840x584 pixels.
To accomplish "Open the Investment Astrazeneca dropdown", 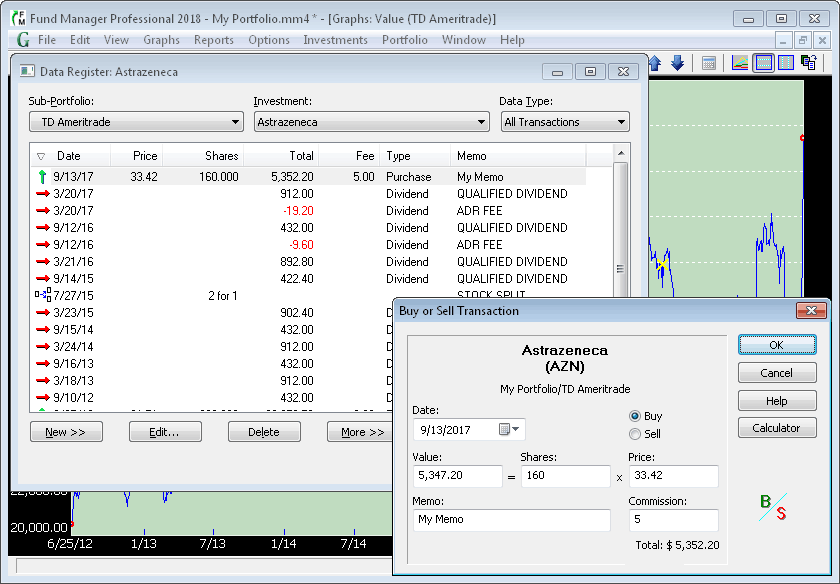I will [371, 122].
